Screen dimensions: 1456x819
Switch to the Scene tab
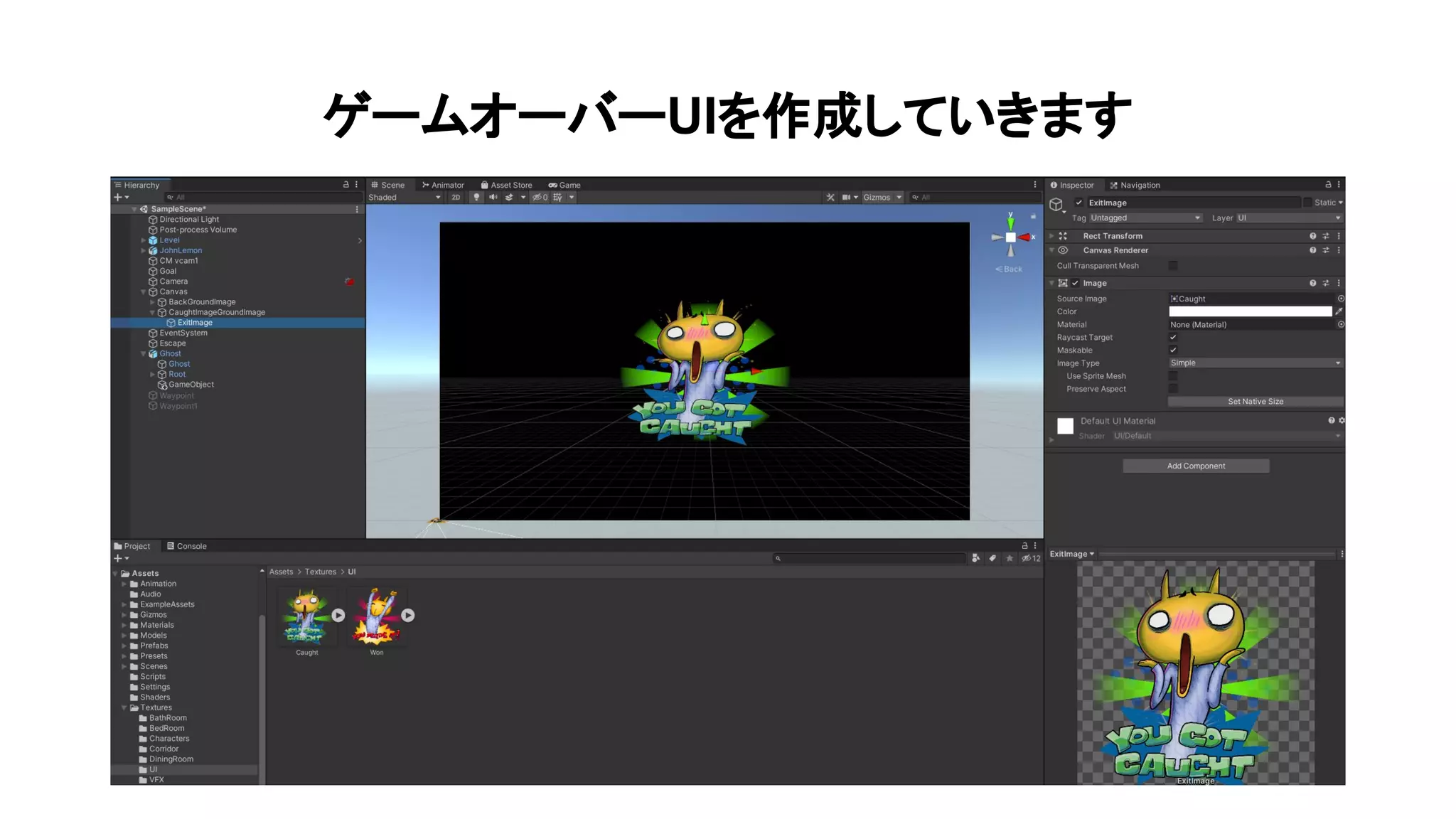(x=388, y=185)
